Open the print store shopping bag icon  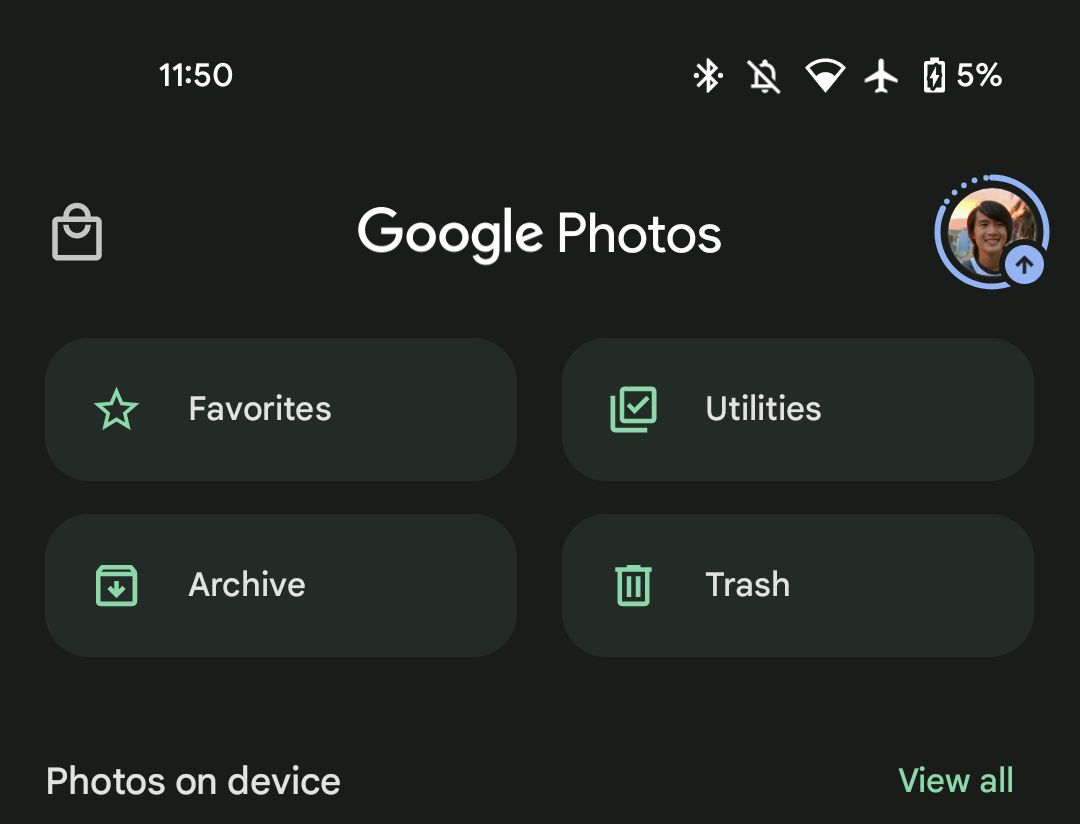pos(77,233)
